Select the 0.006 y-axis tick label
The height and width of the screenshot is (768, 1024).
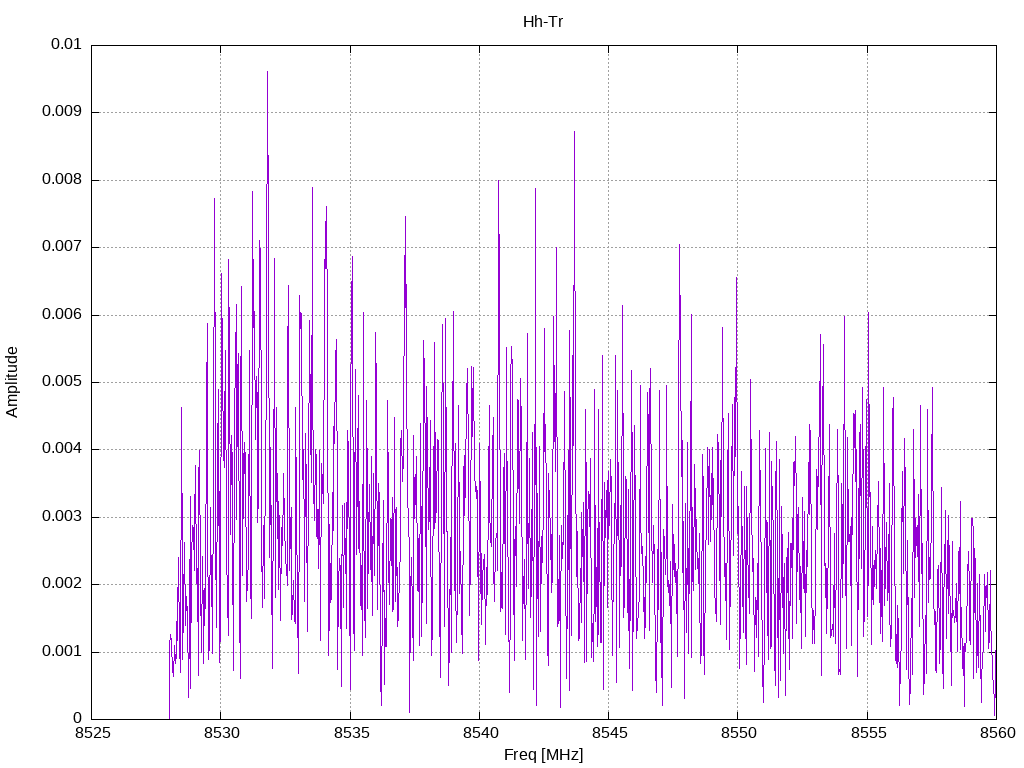coord(62,314)
